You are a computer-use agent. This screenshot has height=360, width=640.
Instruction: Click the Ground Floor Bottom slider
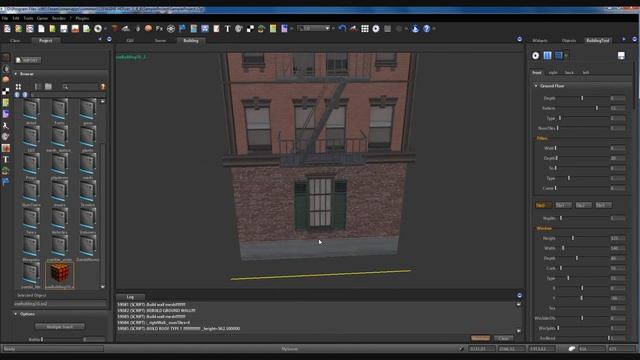(x=584, y=108)
